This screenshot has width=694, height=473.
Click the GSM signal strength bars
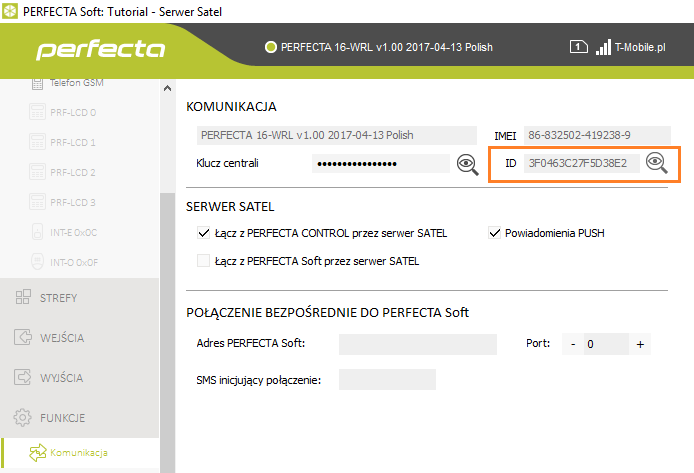[x=603, y=47]
